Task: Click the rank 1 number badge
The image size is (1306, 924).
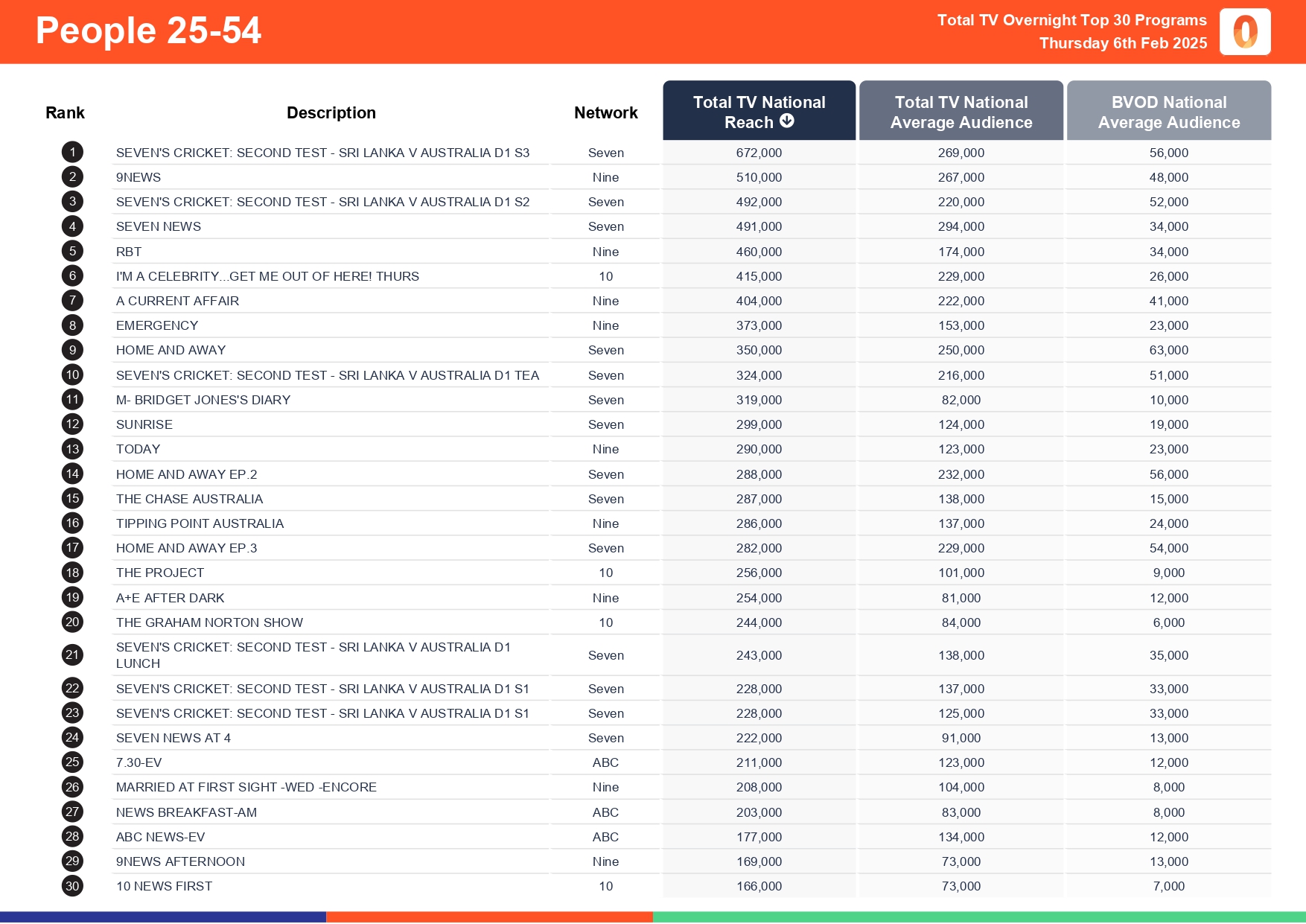Action: click(72, 153)
